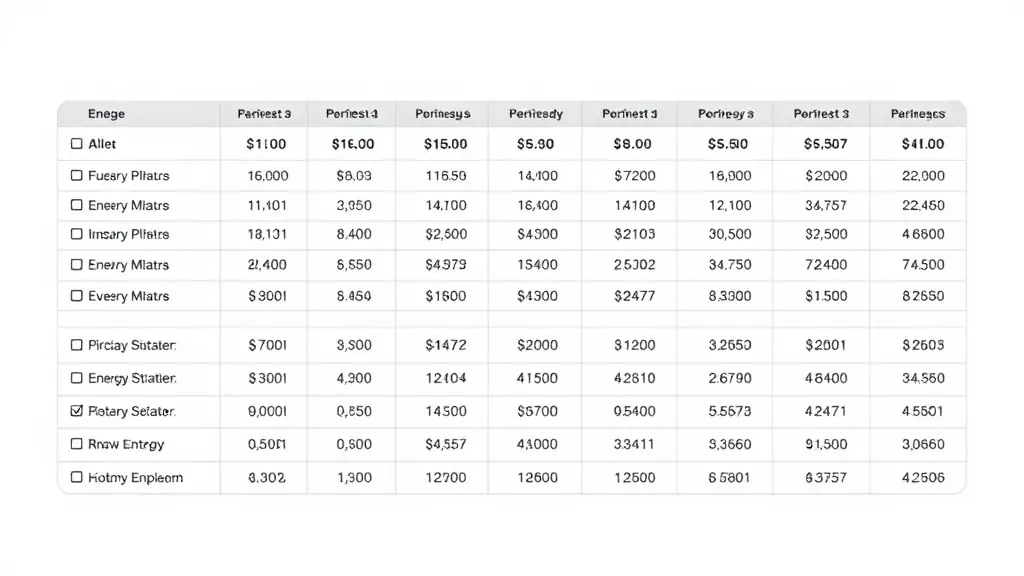Click the 12700 cell in Hotmy Enpleom row
1024x576 pixels.
pyautogui.click(x=445, y=477)
